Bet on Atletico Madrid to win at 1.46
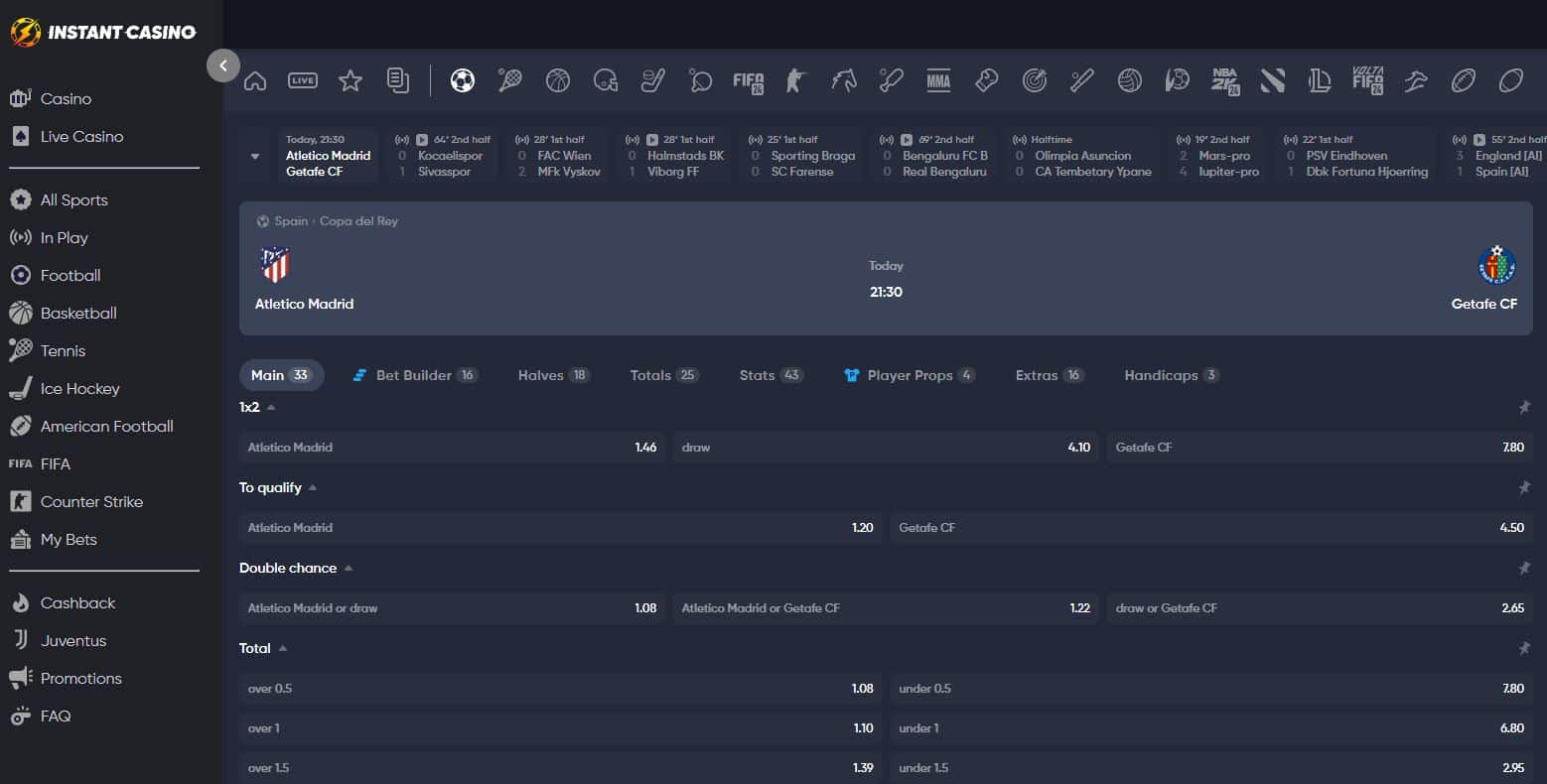 [452, 448]
